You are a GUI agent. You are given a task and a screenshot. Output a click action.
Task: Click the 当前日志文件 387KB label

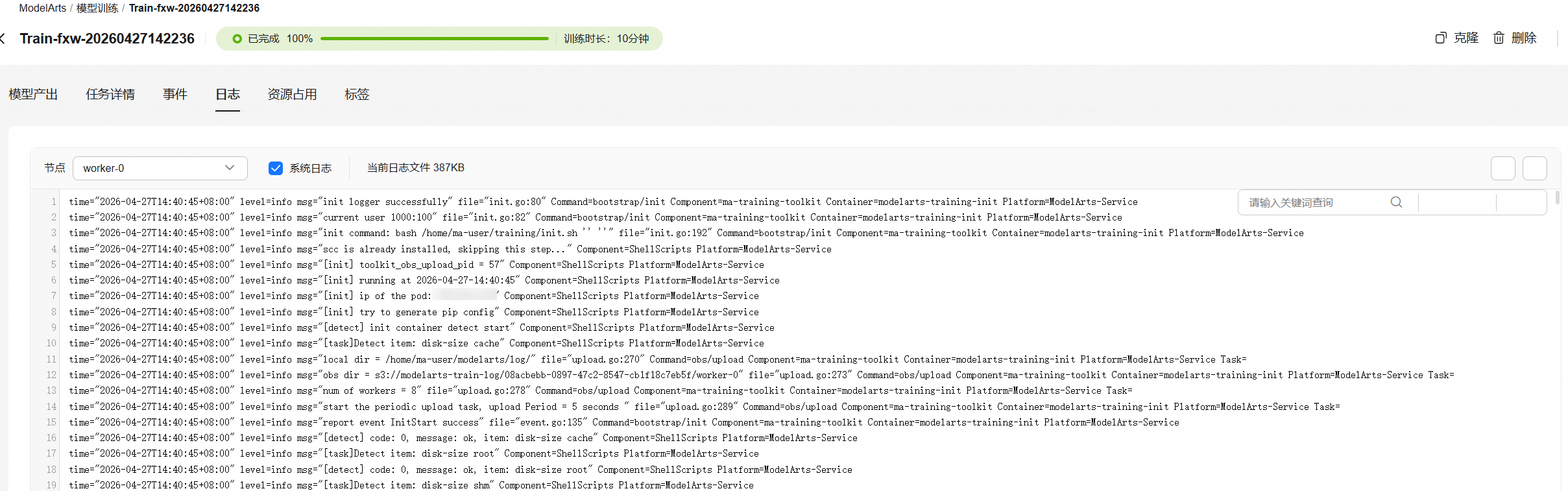[416, 168]
